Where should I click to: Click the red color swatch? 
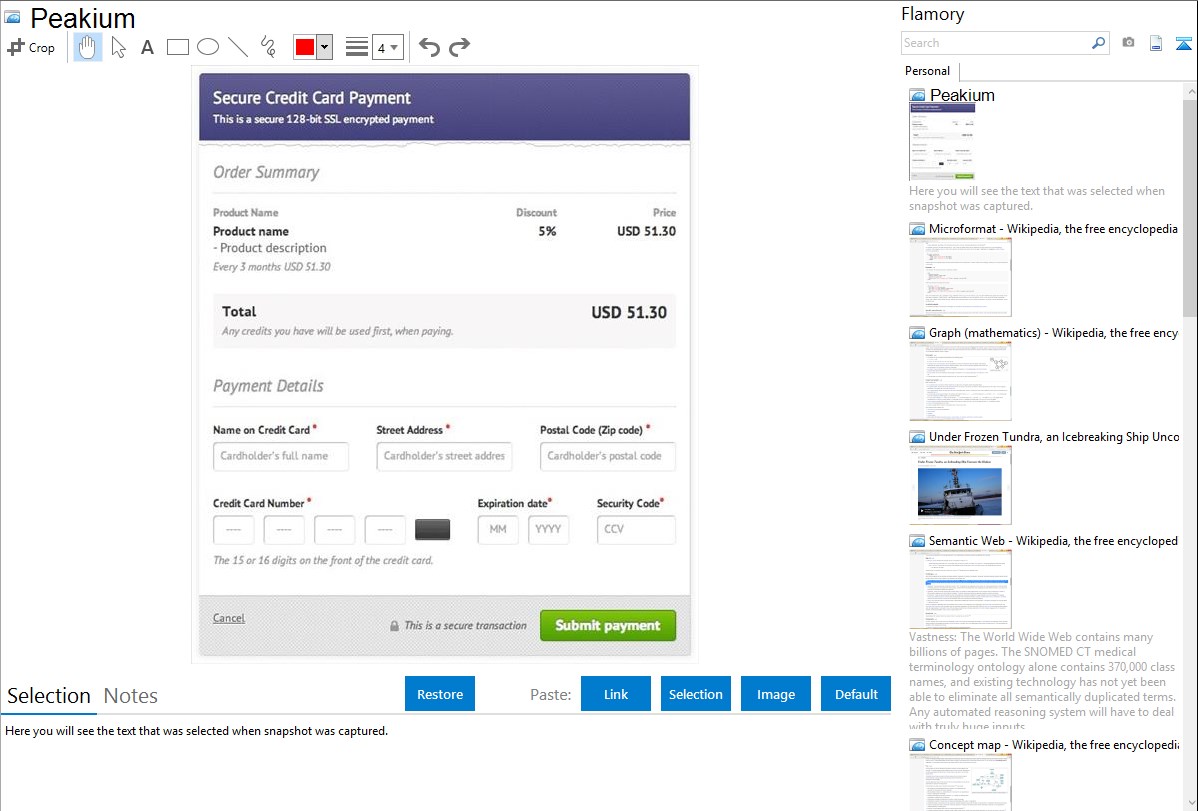point(305,47)
